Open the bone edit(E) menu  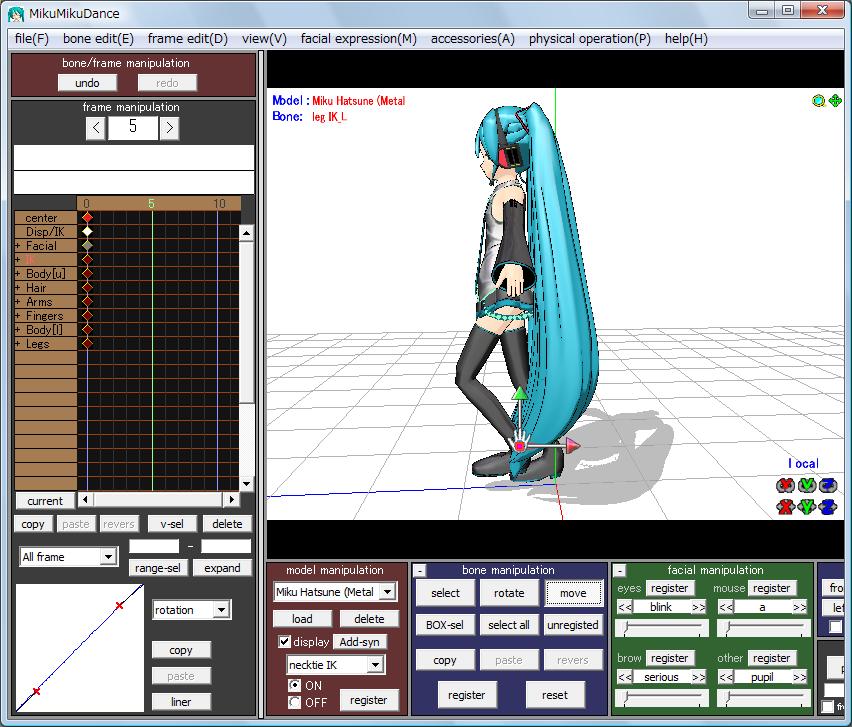click(x=98, y=39)
